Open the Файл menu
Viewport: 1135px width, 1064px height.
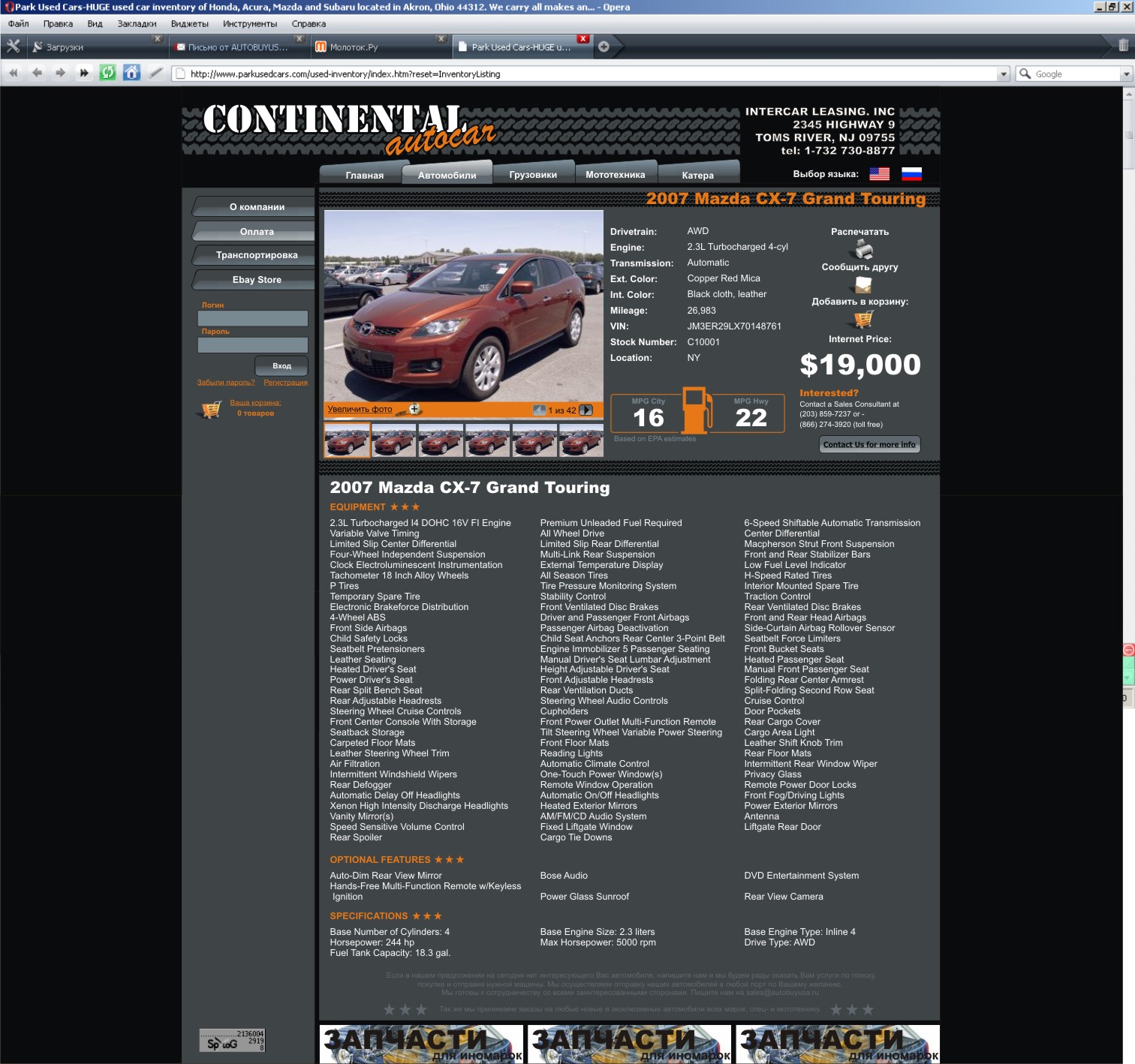pos(19,24)
